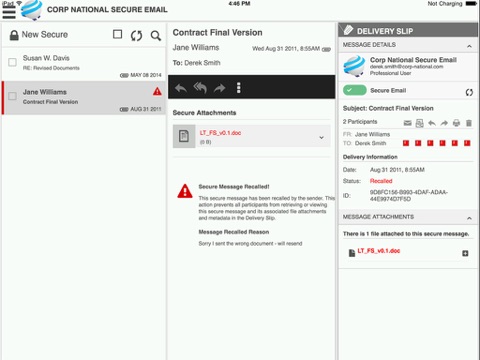Check the box next to Susan W. Davis
The image size is (480, 360).
(x=12, y=62)
